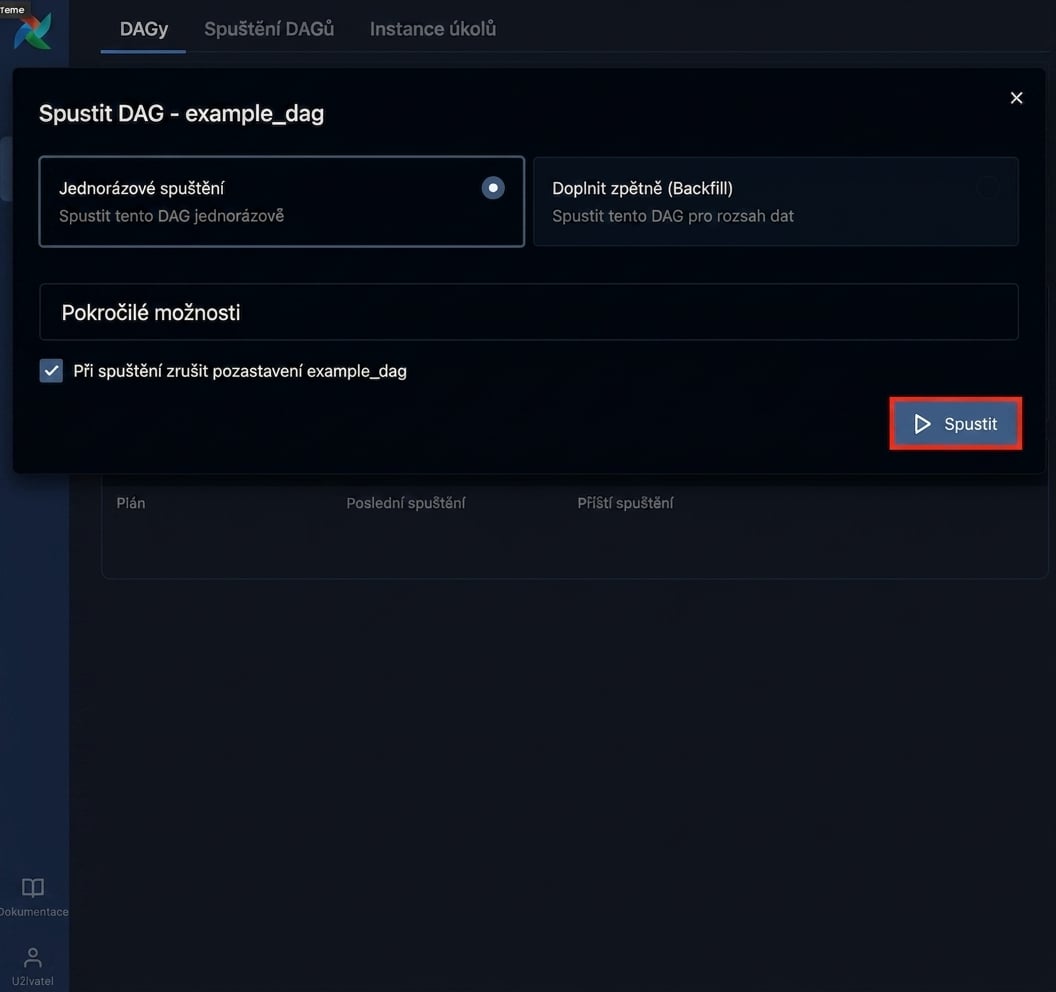
Task: Close the Spustit DAG dialog
Action: coord(1016,98)
